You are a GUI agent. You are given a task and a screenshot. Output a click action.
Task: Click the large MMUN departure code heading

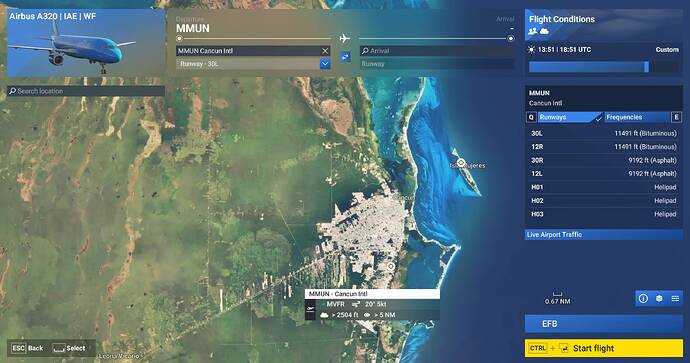point(193,29)
